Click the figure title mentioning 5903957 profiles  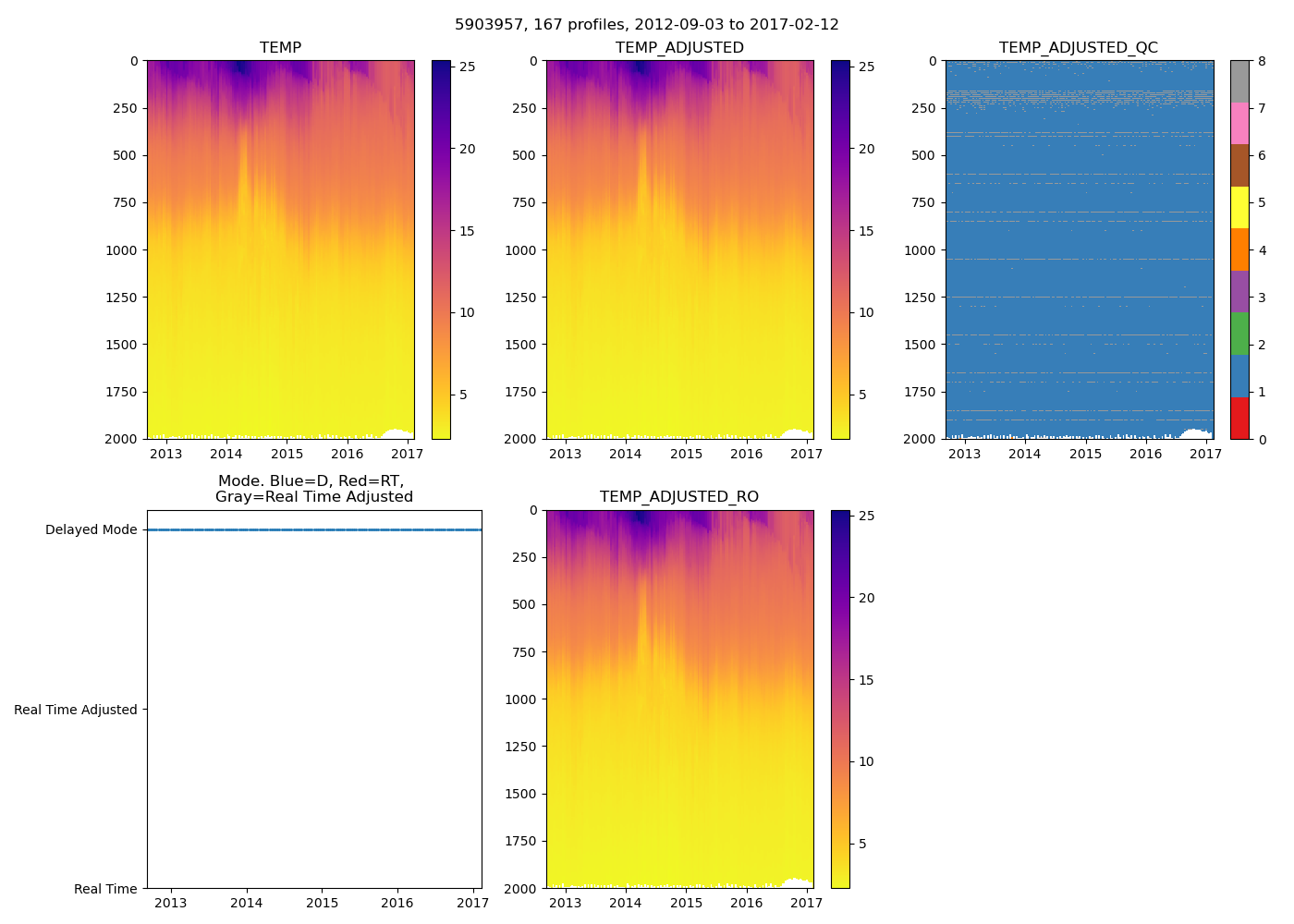tap(646, 25)
